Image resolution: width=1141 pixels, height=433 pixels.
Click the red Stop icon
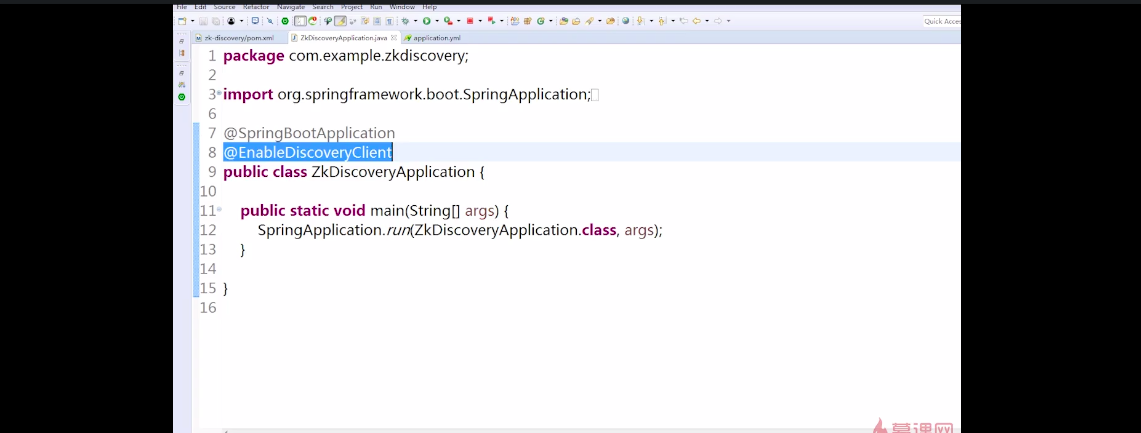point(469,21)
